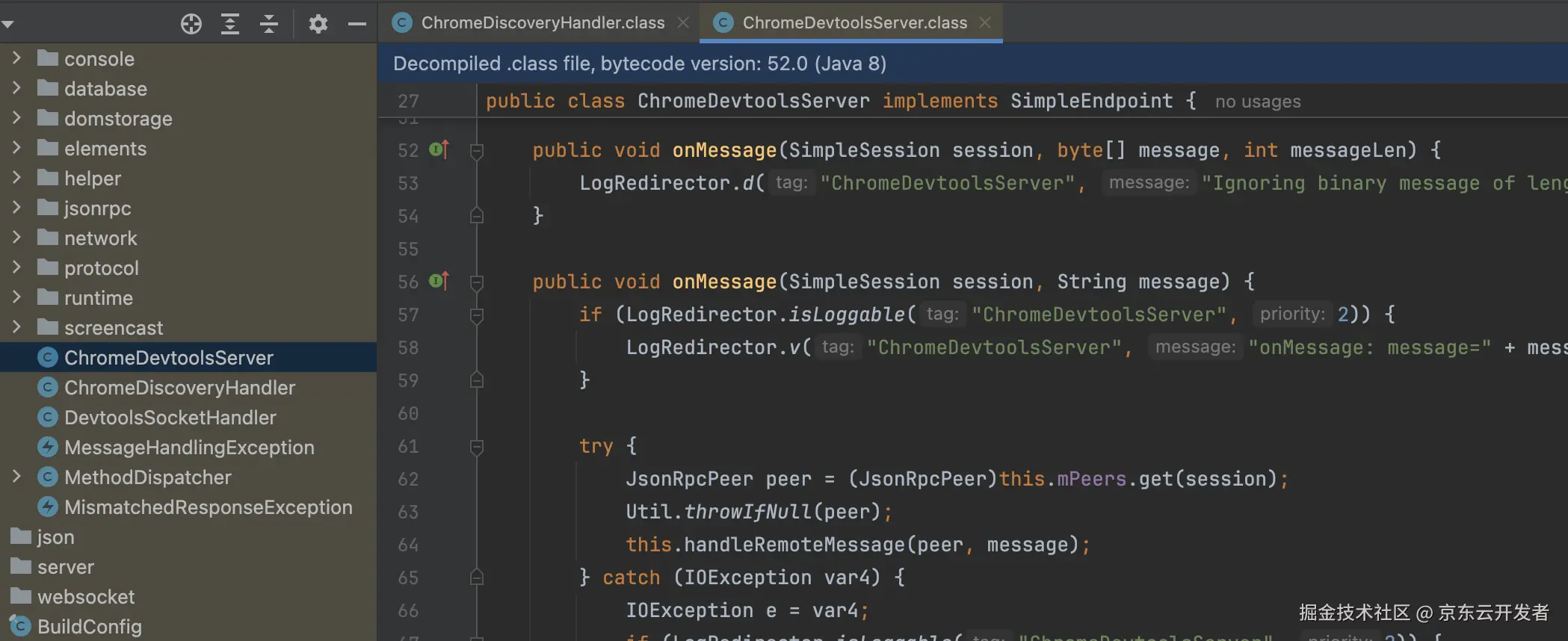Select the ChromeDevtoolsServer.class editor tab

point(854,23)
